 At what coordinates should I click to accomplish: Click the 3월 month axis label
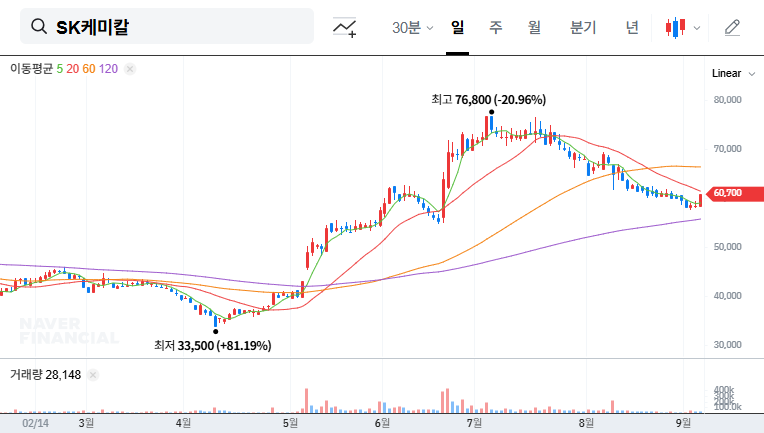coord(86,423)
